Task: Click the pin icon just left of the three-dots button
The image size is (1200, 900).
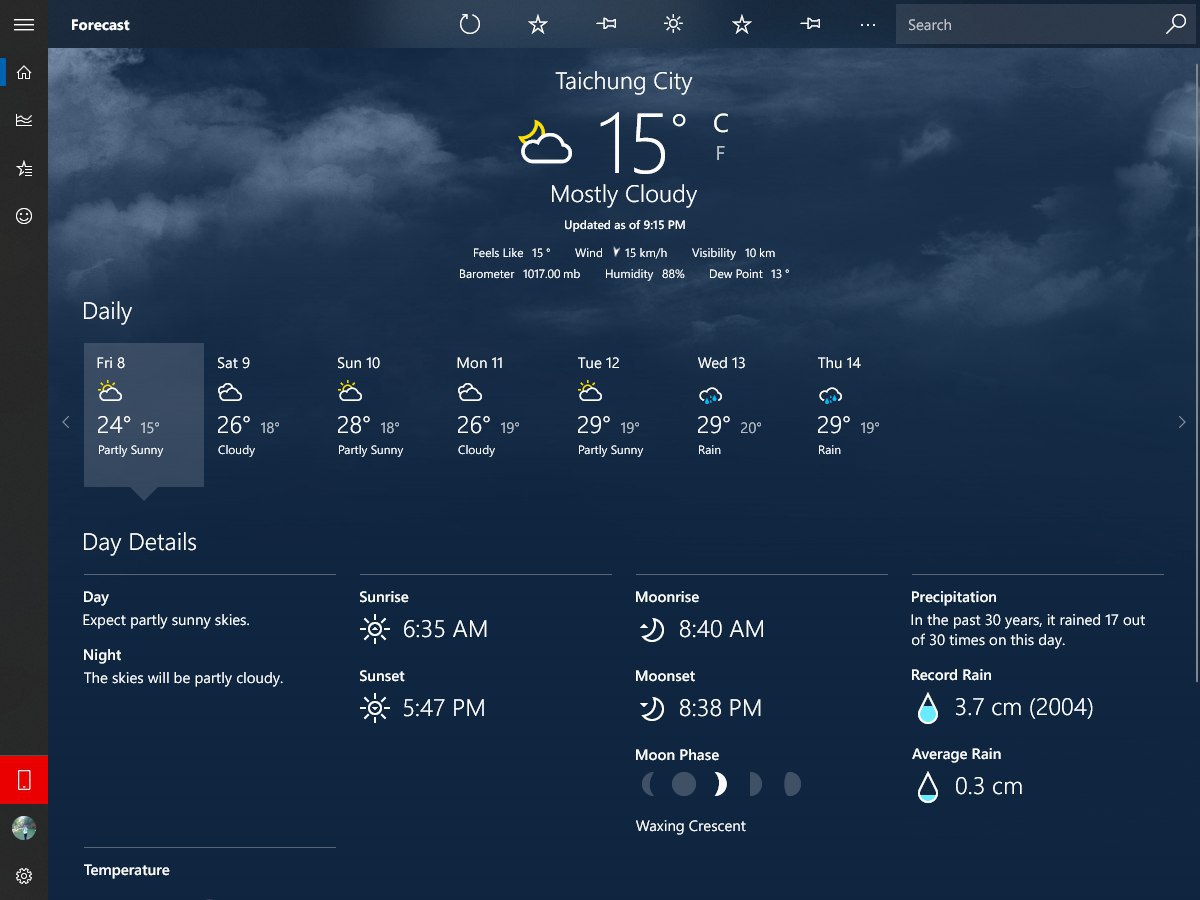Action: click(810, 24)
